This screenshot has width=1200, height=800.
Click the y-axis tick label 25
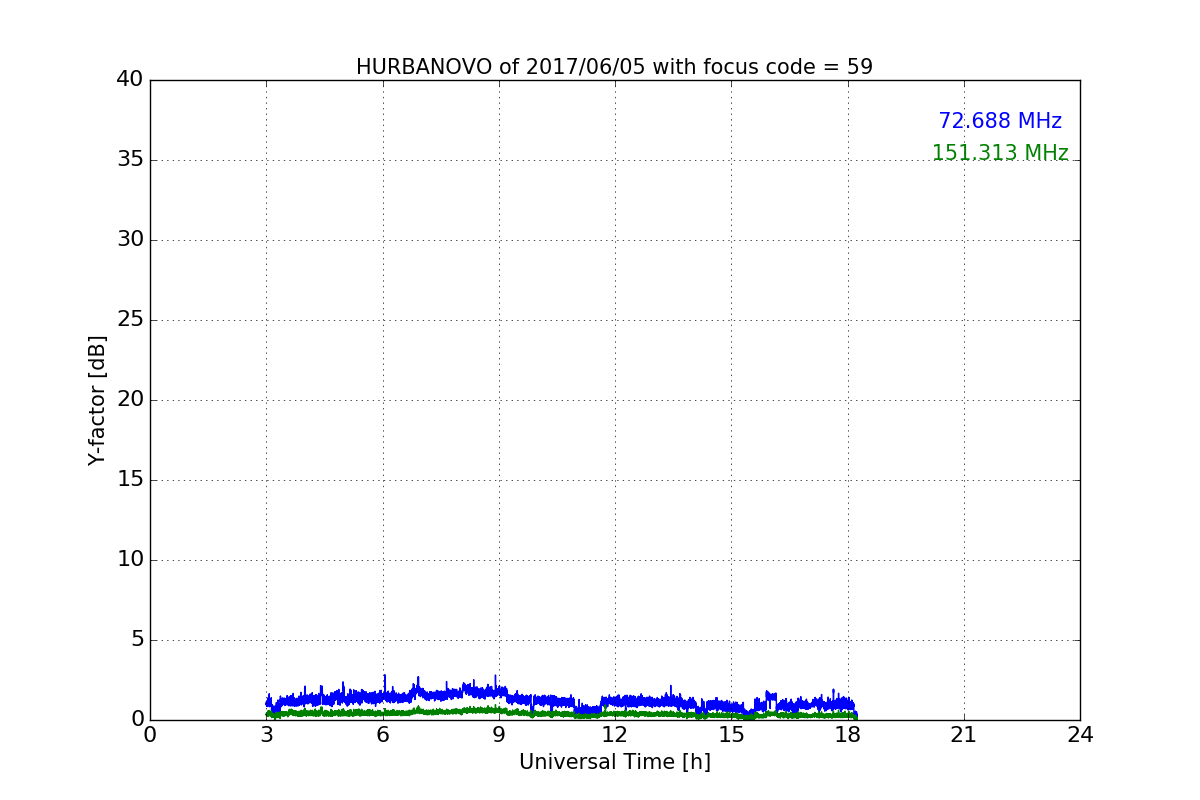pos(130,320)
